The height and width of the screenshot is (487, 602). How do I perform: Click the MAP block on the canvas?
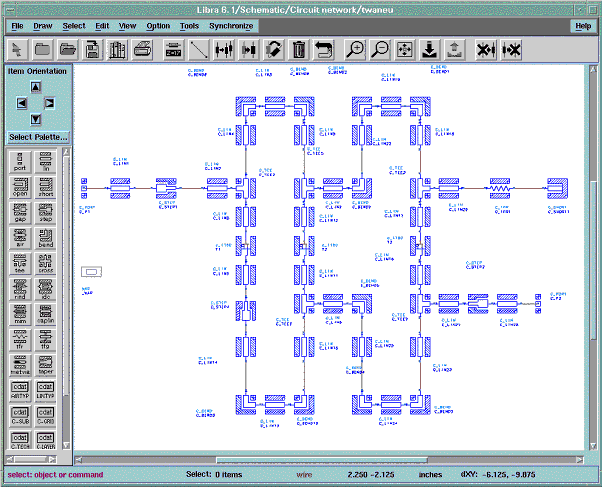click(x=91, y=272)
